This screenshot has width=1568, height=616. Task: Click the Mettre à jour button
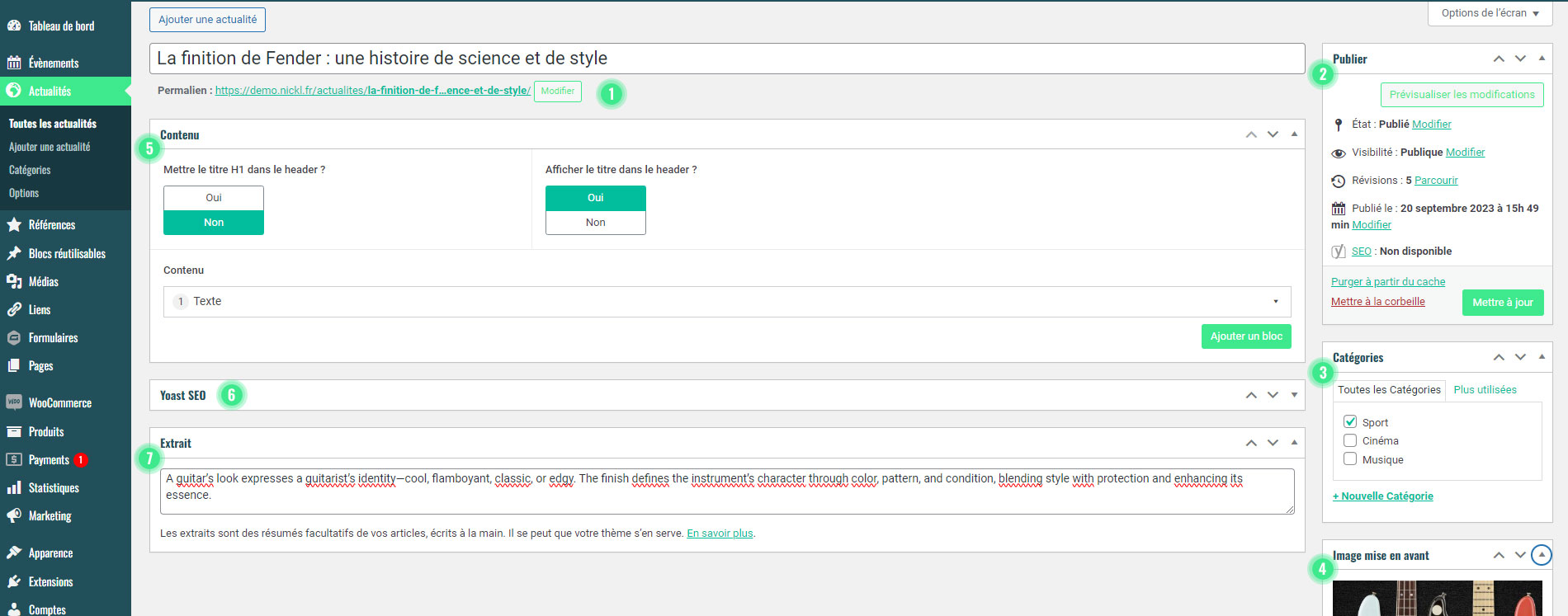click(x=1502, y=303)
